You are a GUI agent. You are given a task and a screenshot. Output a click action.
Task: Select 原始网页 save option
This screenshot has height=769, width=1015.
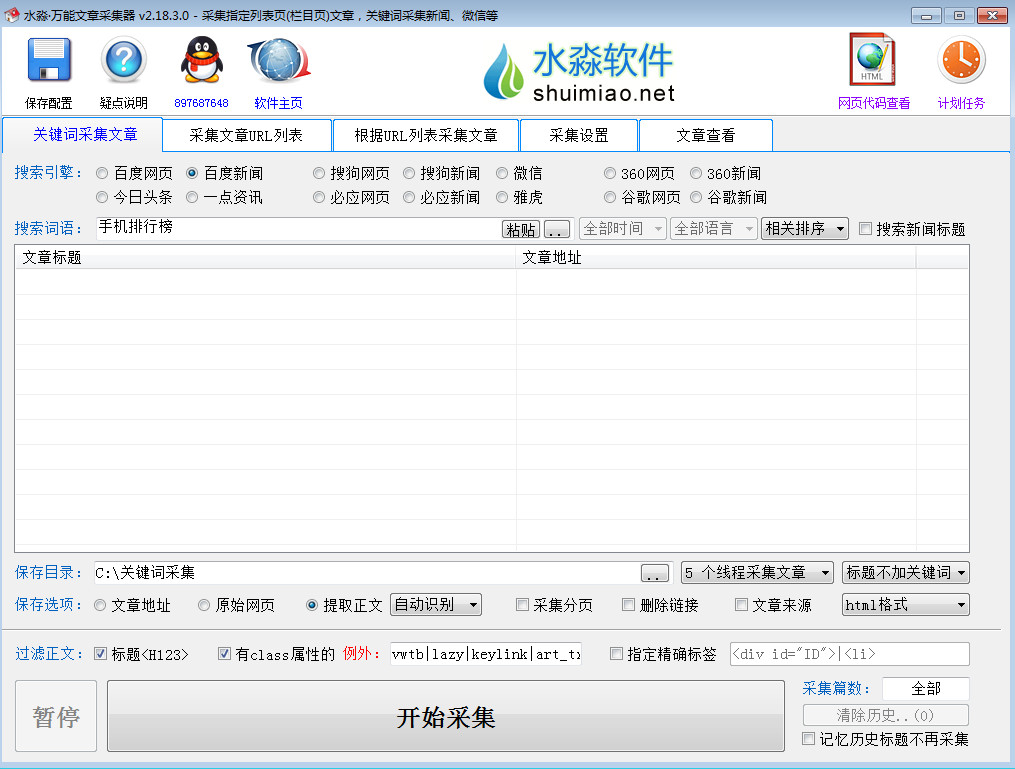(x=204, y=605)
